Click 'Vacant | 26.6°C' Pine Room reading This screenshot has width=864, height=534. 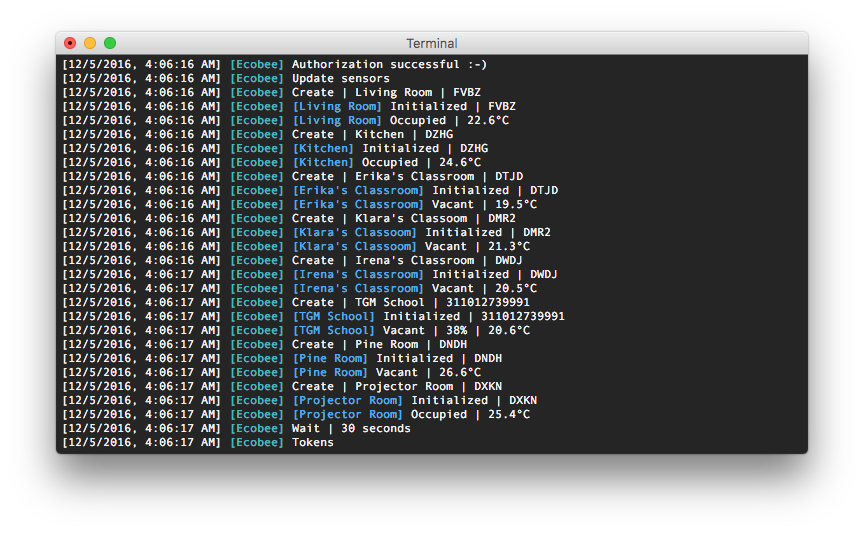(428, 373)
